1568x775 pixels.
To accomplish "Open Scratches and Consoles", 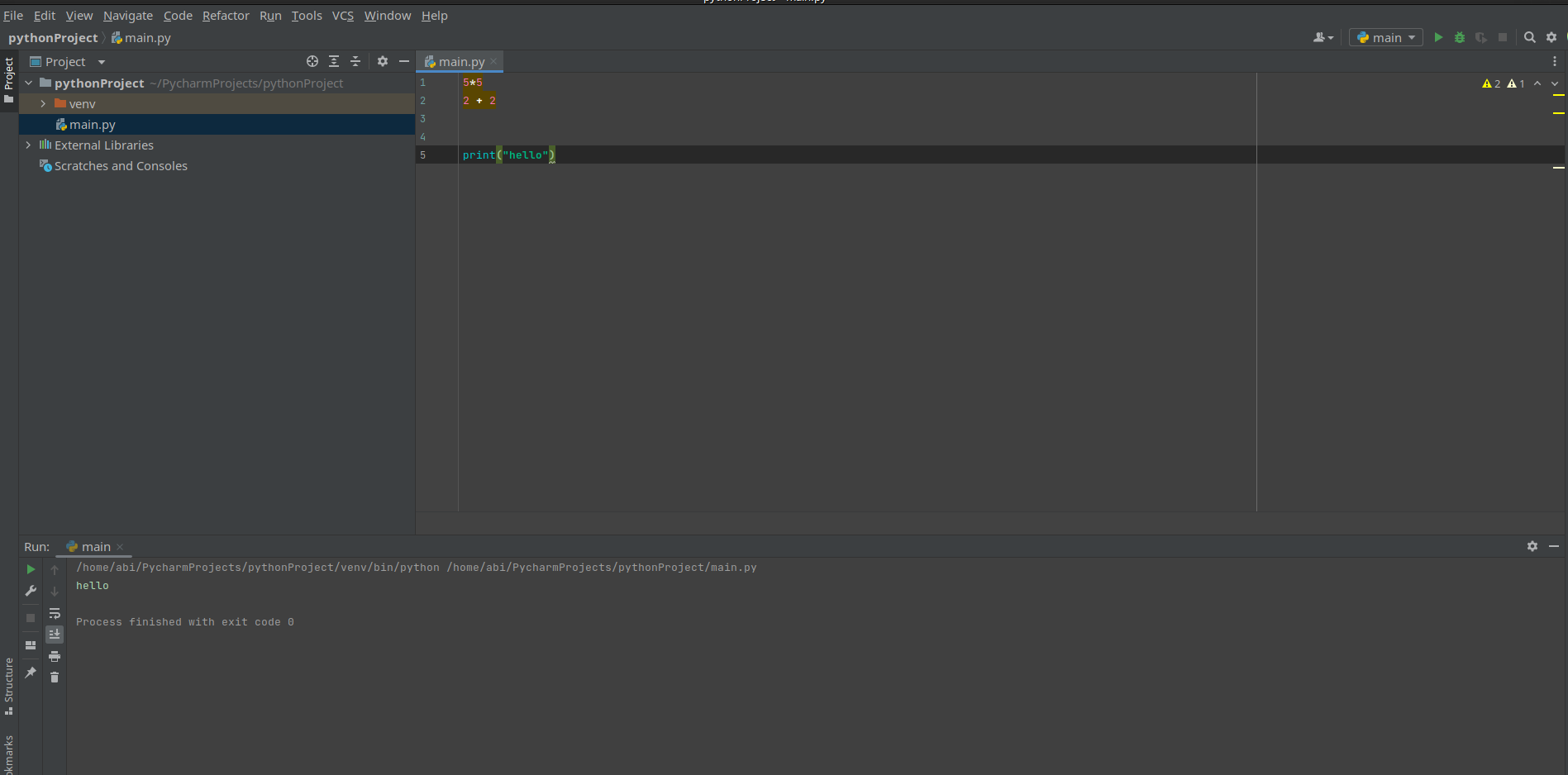I will pyautogui.click(x=121, y=165).
